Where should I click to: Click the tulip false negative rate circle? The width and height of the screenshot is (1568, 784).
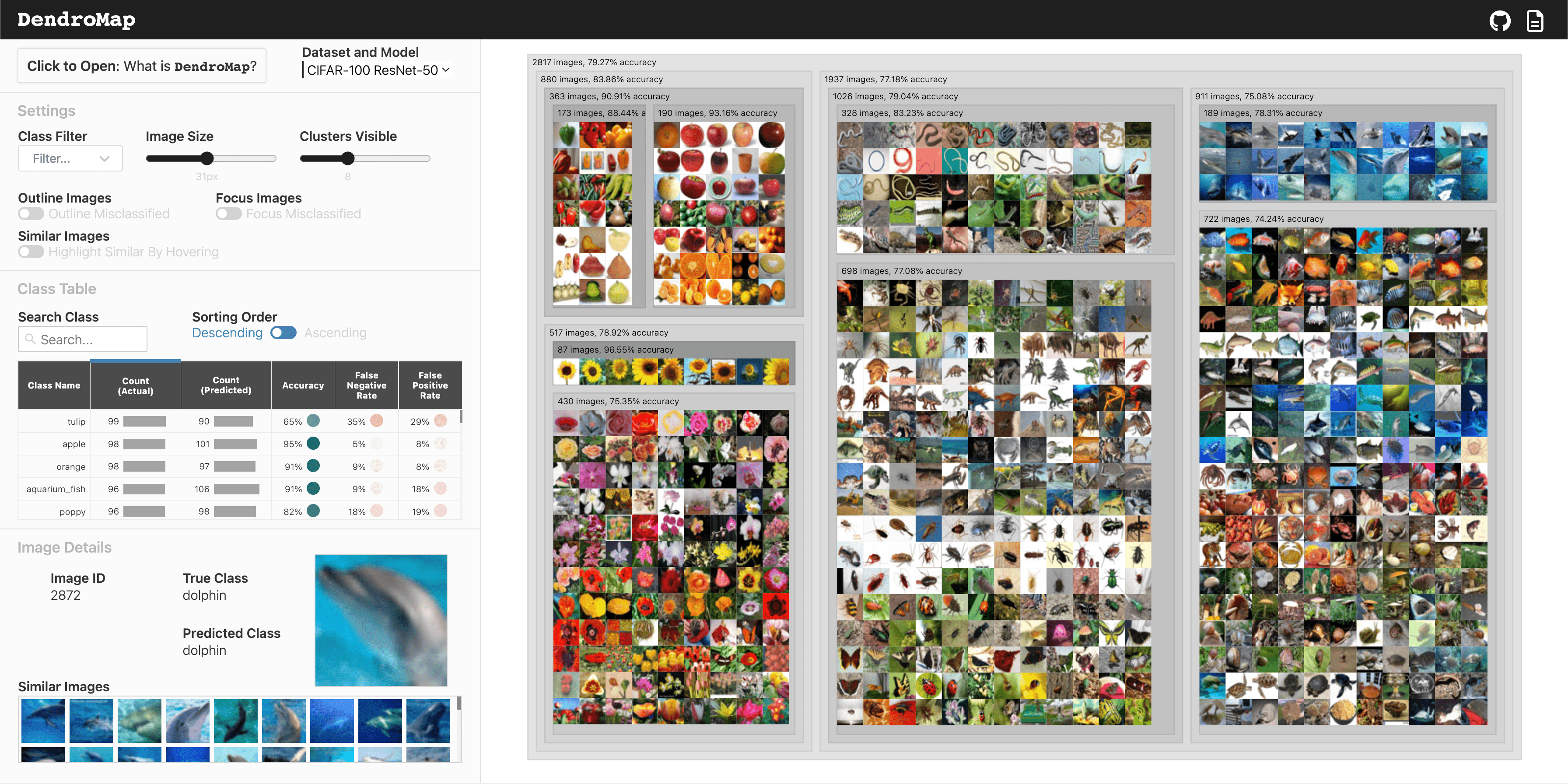pos(377,420)
